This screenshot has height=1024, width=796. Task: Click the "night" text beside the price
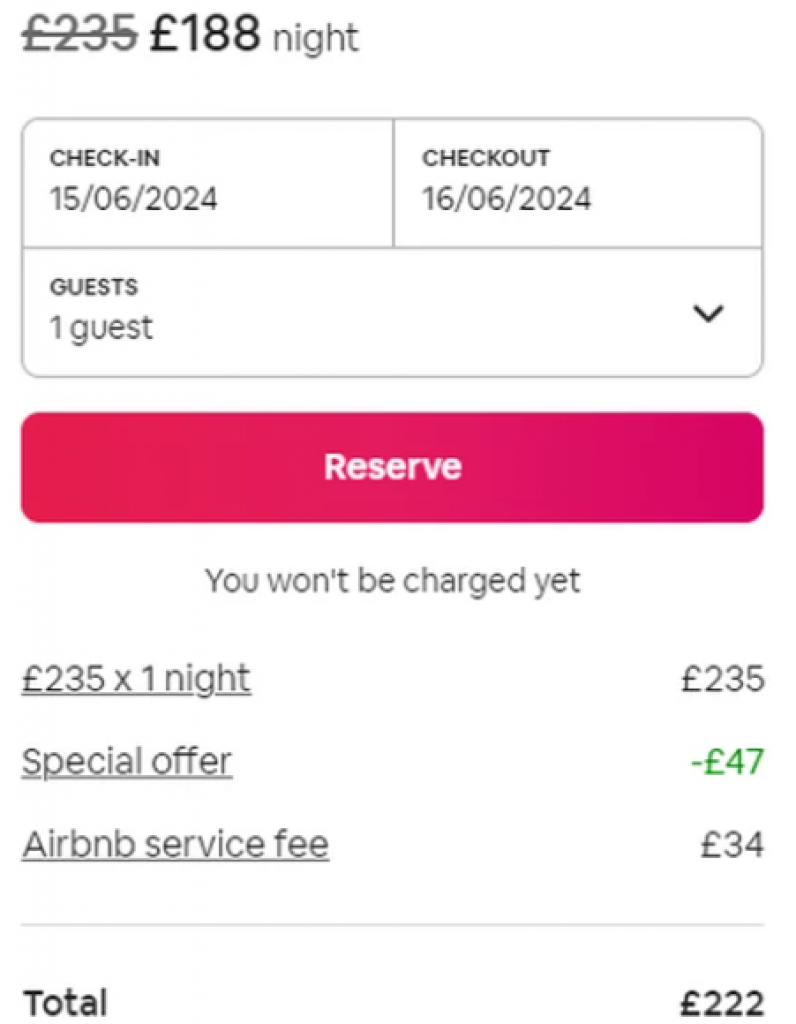click(315, 39)
